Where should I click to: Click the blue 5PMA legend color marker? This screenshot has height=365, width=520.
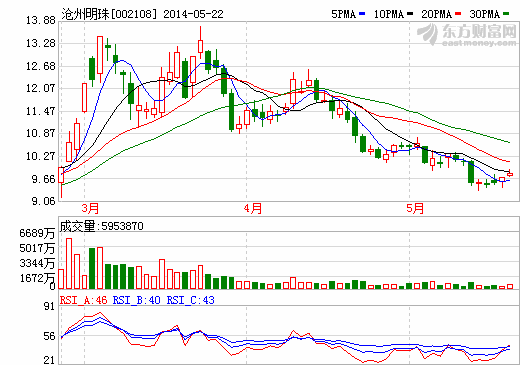click(x=362, y=14)
